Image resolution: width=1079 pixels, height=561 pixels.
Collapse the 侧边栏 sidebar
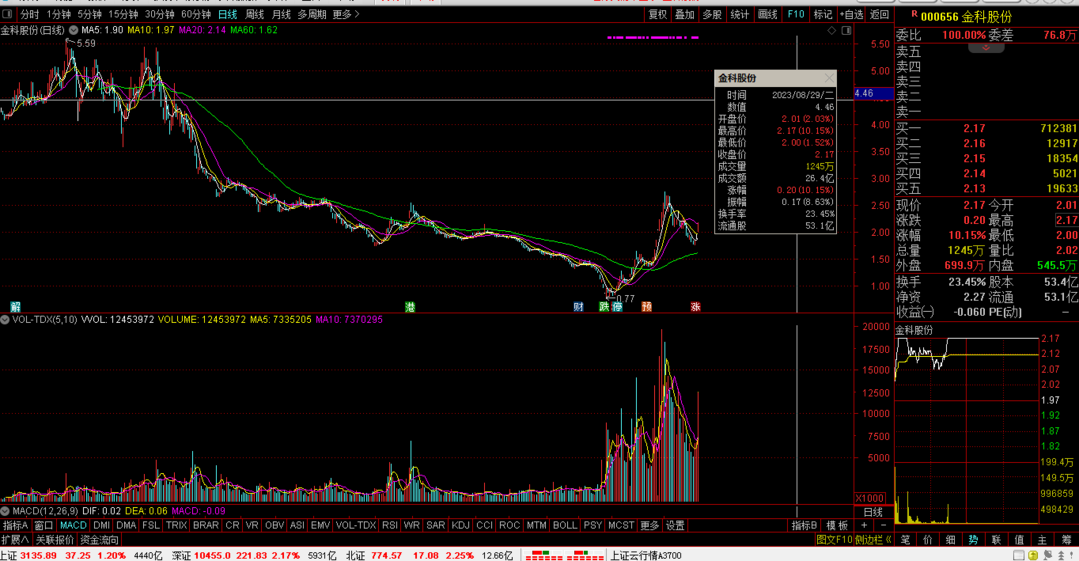coord(873,540)
